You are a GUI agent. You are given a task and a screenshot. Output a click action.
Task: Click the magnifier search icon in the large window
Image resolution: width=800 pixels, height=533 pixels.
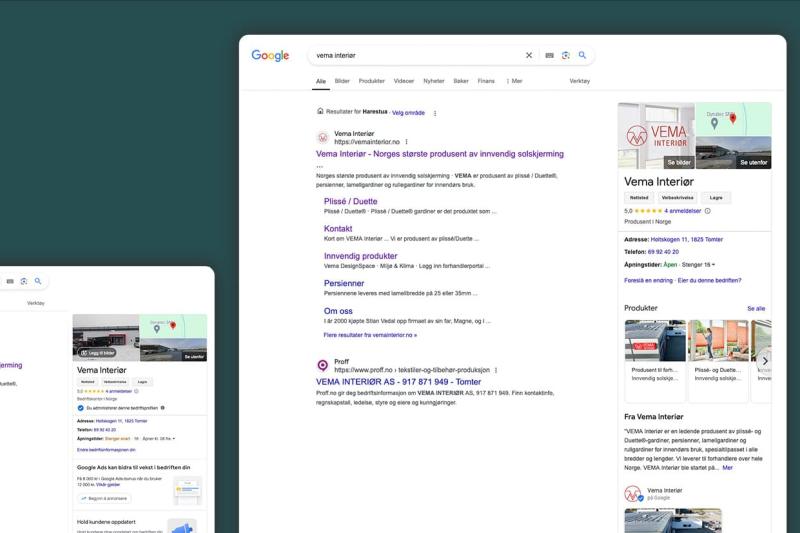(x=582, y=55)
